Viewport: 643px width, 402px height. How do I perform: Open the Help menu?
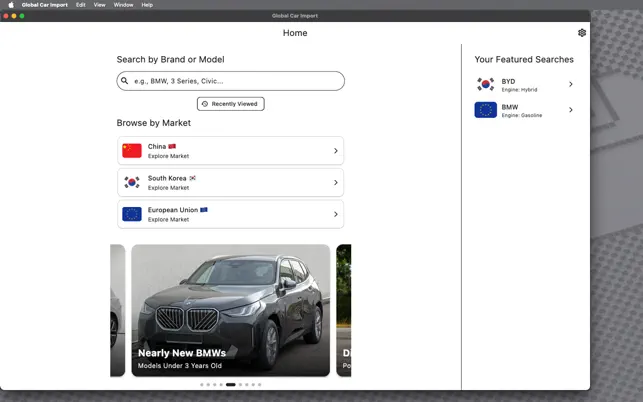coord(147,5)
